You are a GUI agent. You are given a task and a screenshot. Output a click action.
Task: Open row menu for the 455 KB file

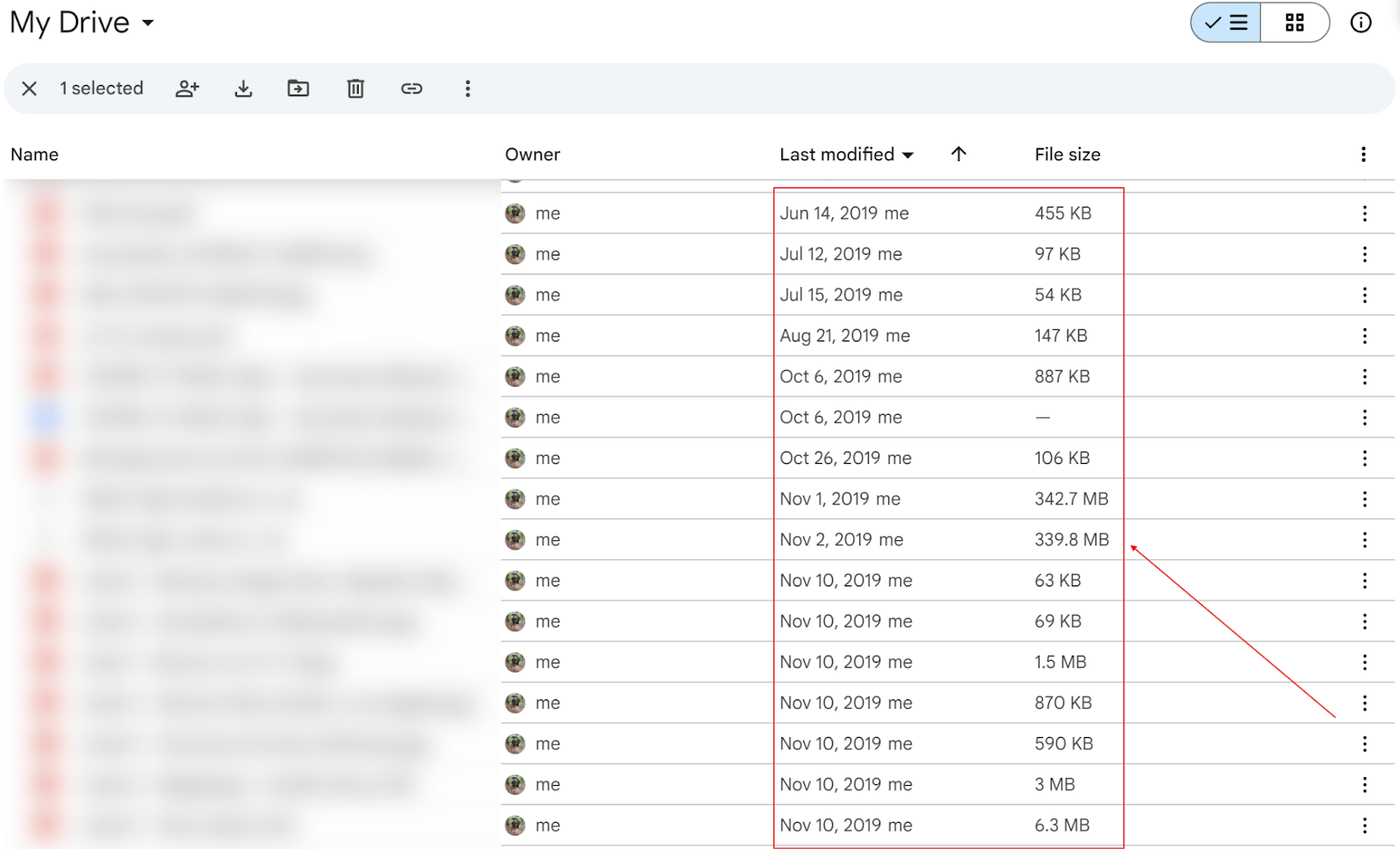1365,213
